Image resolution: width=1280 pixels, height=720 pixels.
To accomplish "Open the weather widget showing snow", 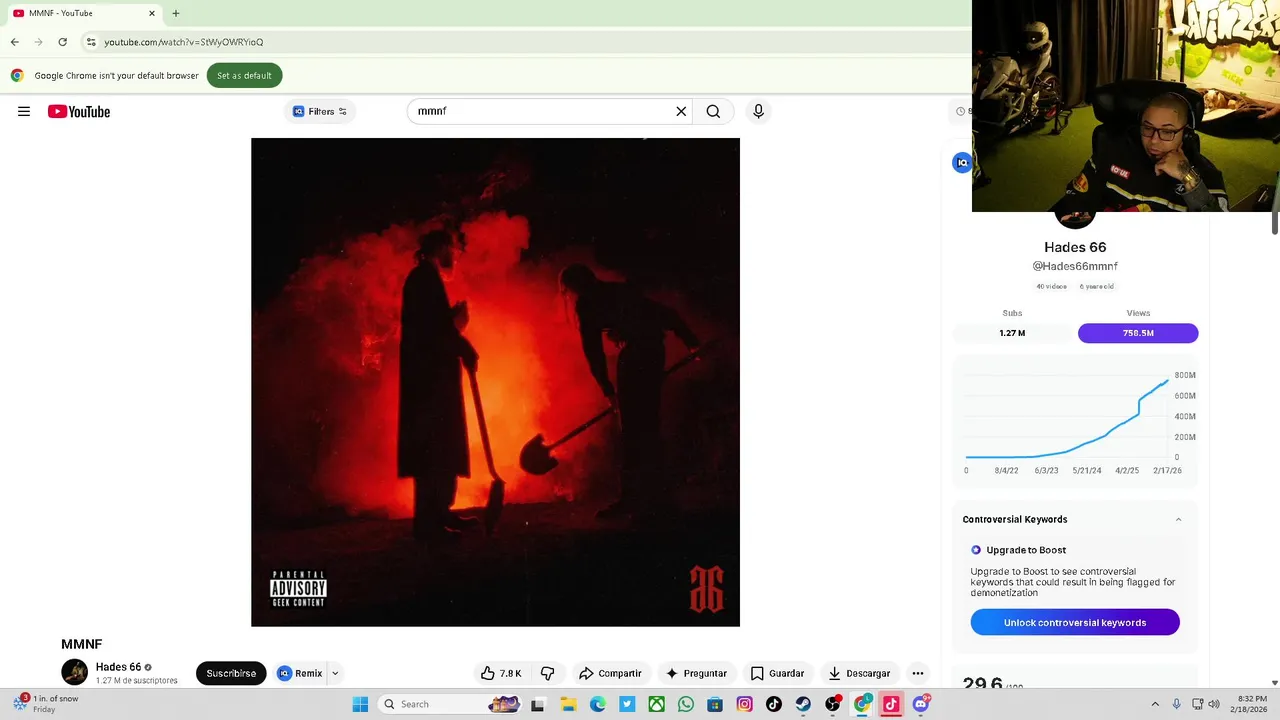I will [45, 703].
